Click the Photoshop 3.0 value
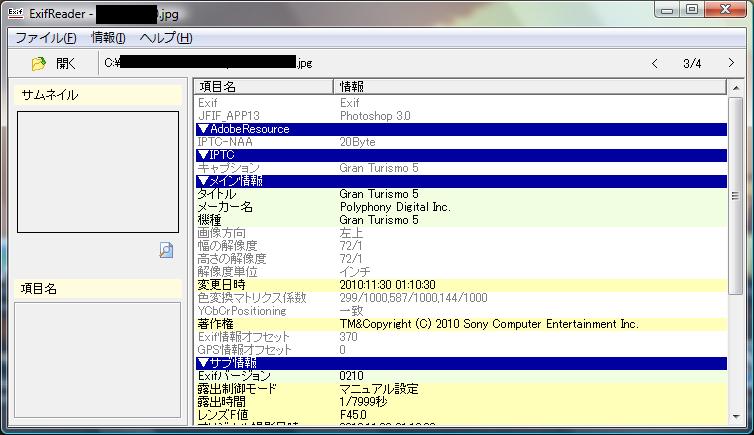This screenshot has width=754, height=435. pos(375,116)
